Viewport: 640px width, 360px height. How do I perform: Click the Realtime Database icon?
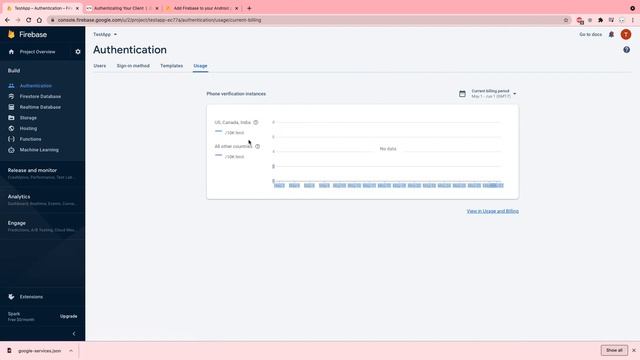pos(11,107)
